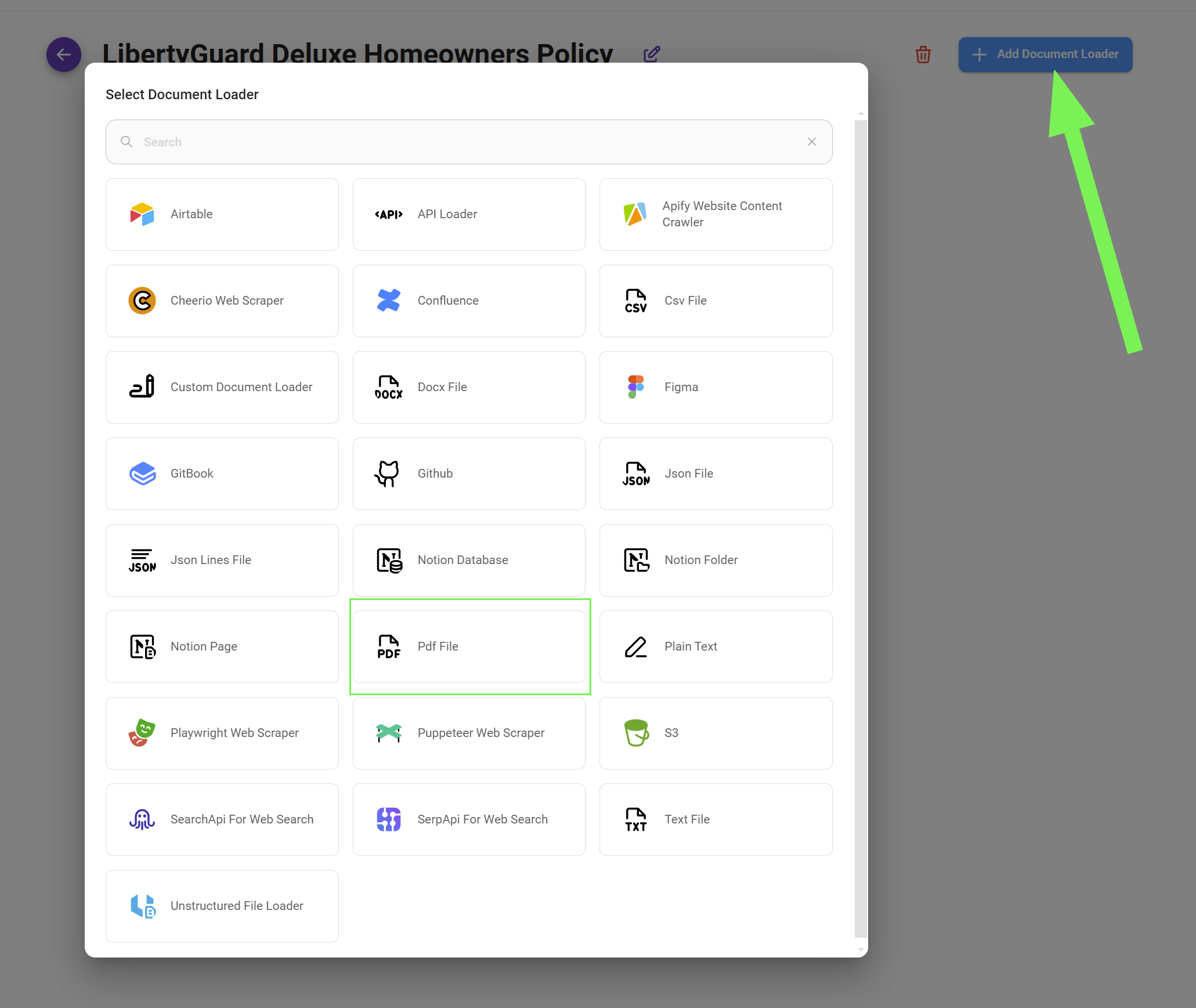Select the Cheerio Web Scraper icon

142,301
